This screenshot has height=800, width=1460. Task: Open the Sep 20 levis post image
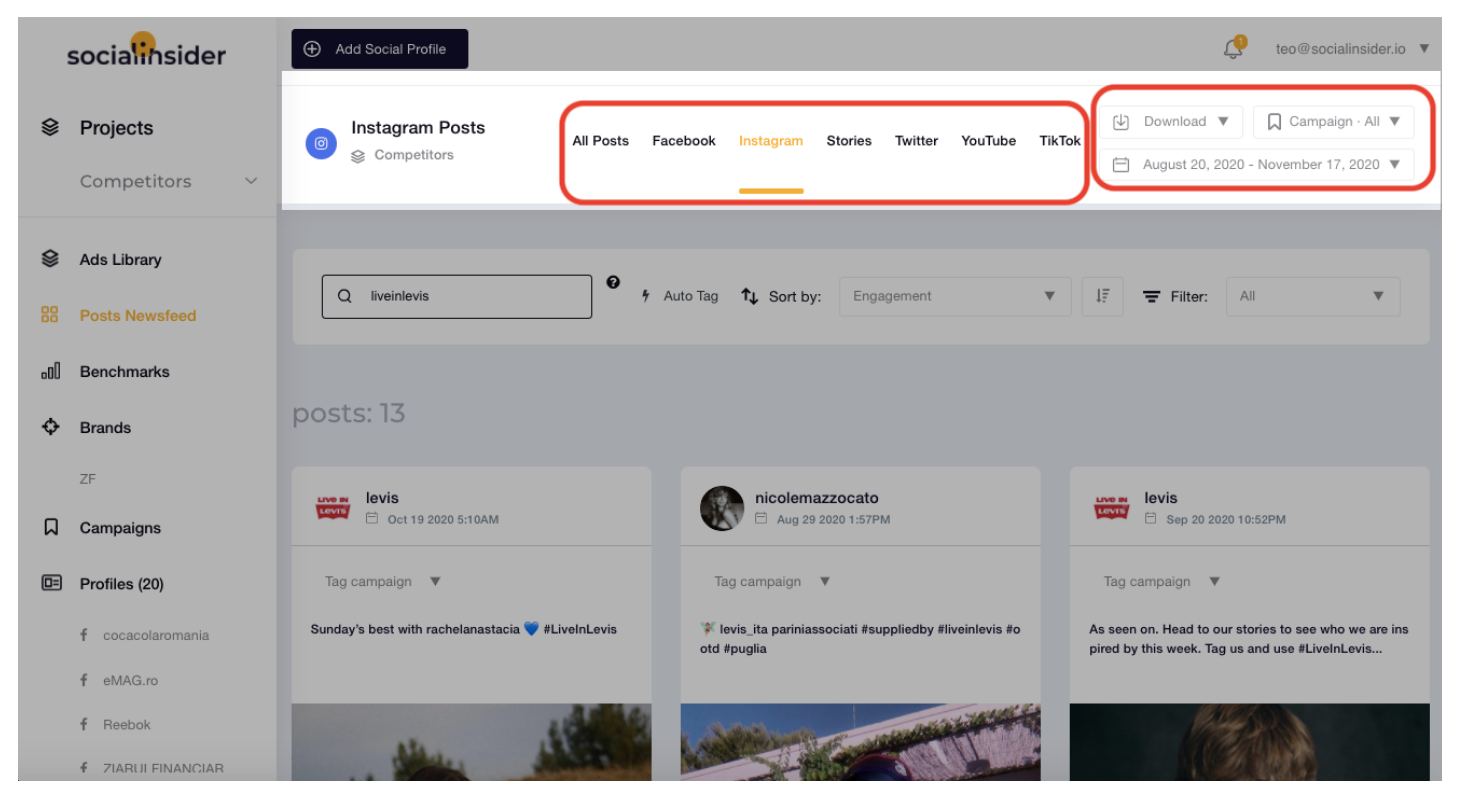point(1249,742)
